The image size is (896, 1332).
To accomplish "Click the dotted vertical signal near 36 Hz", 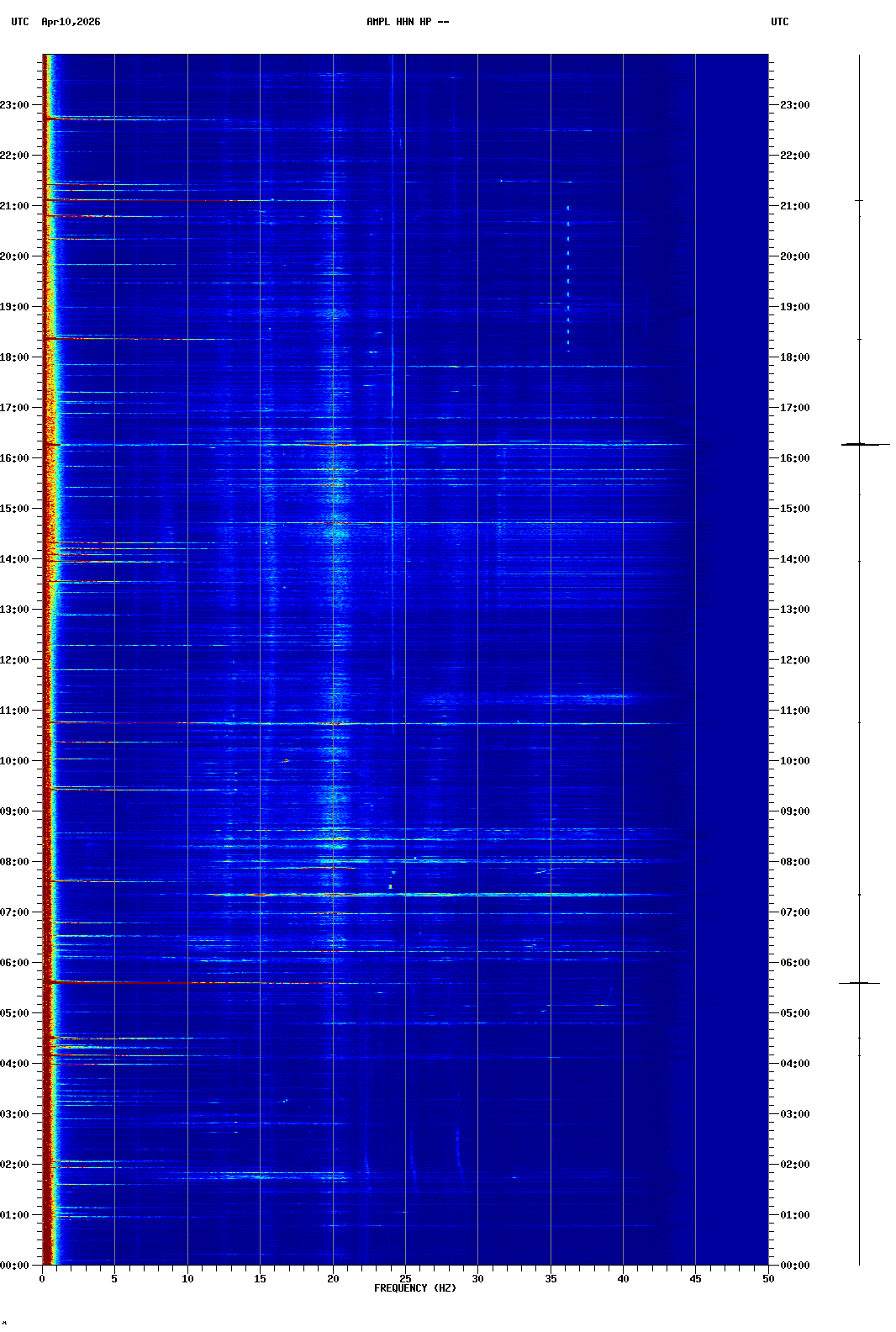I will click(568, 277).
